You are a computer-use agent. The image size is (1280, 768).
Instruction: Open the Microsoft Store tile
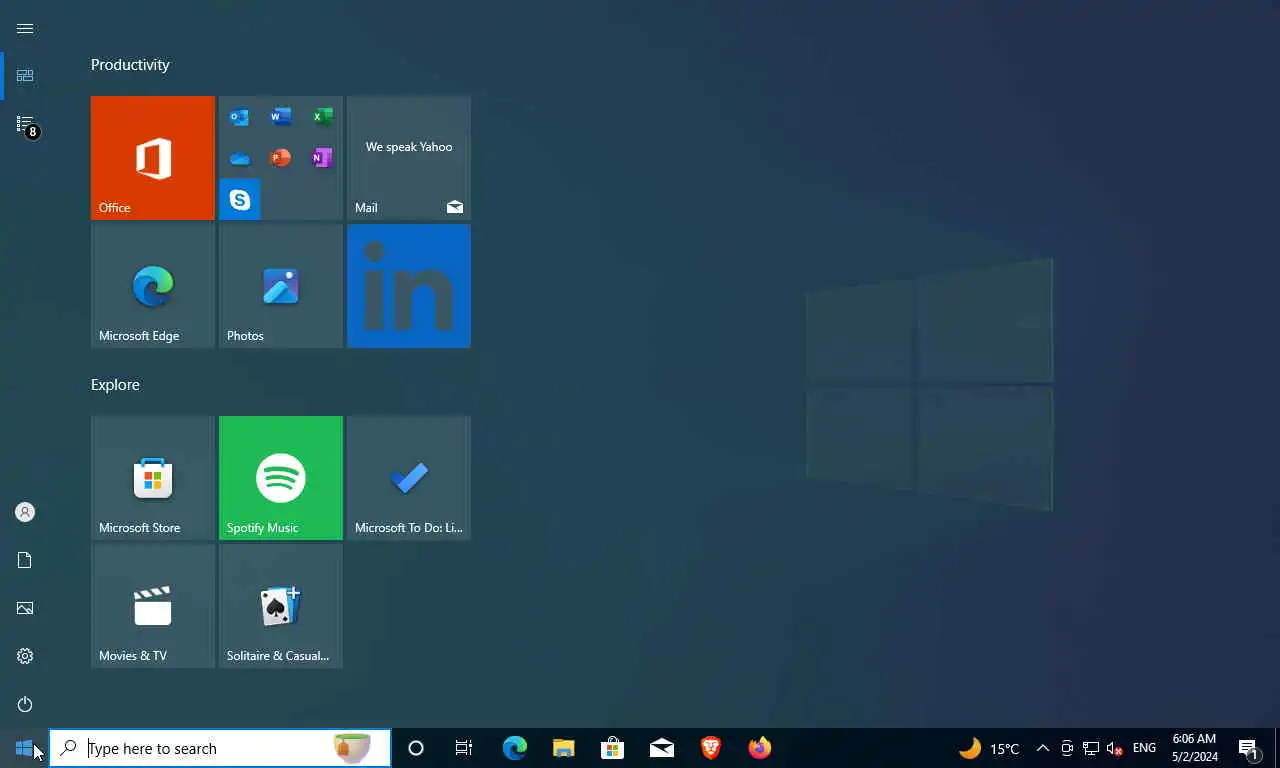153,478
